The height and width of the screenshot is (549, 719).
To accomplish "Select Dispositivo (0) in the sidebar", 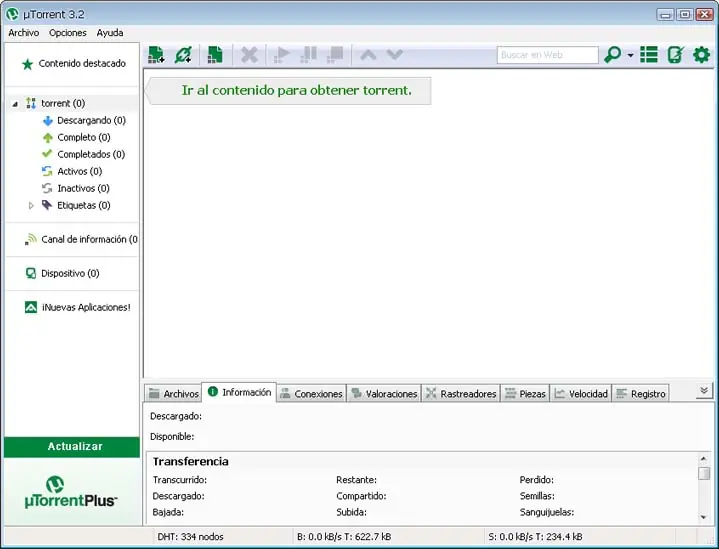I will click(x=70, y=273).
